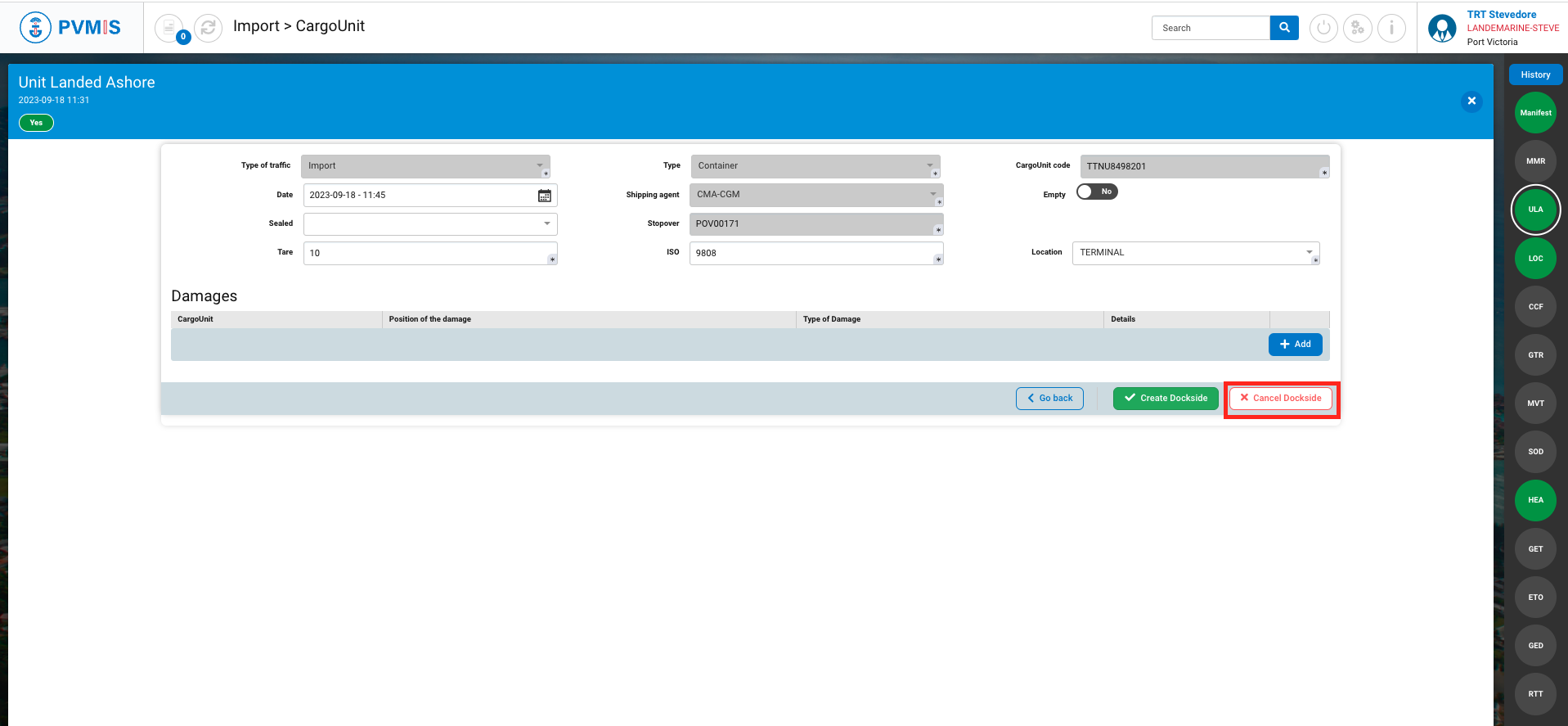Click the user profile avatar icon
The width and height of the screenshot is (1568, 726).
click(1442, 28)
